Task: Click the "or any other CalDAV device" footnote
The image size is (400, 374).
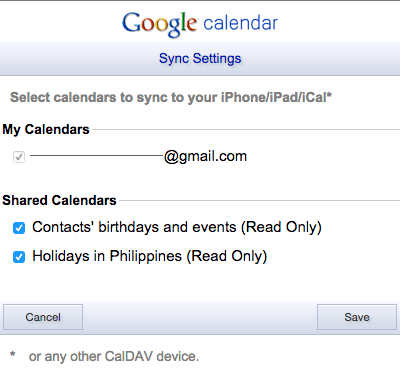Action: coord(114,356)
